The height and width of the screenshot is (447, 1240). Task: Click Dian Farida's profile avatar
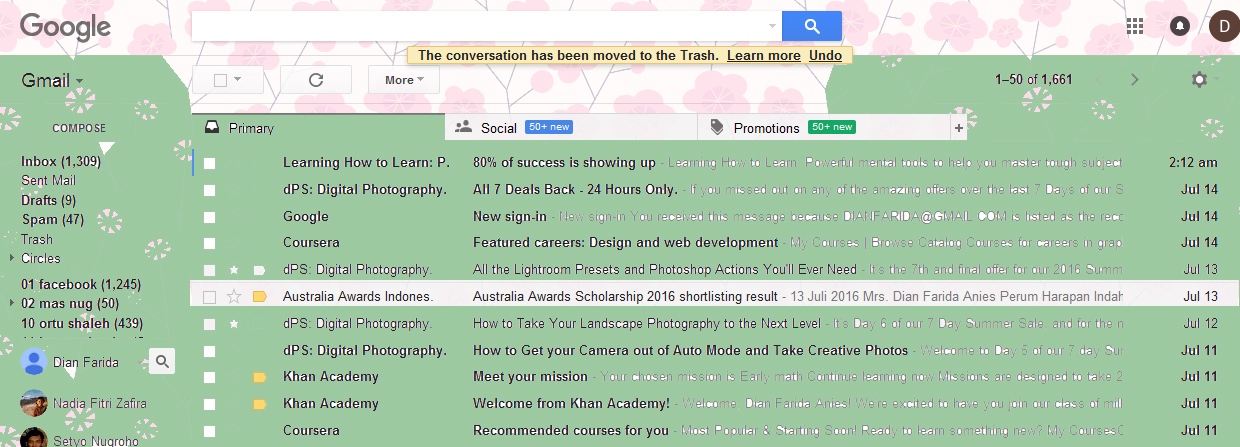tap(34, 362)
